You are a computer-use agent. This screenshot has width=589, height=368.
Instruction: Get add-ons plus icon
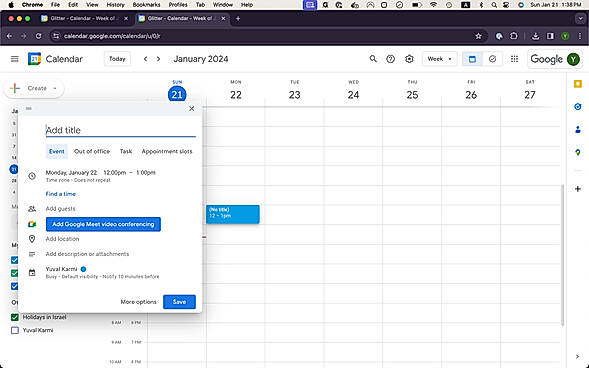578,189
